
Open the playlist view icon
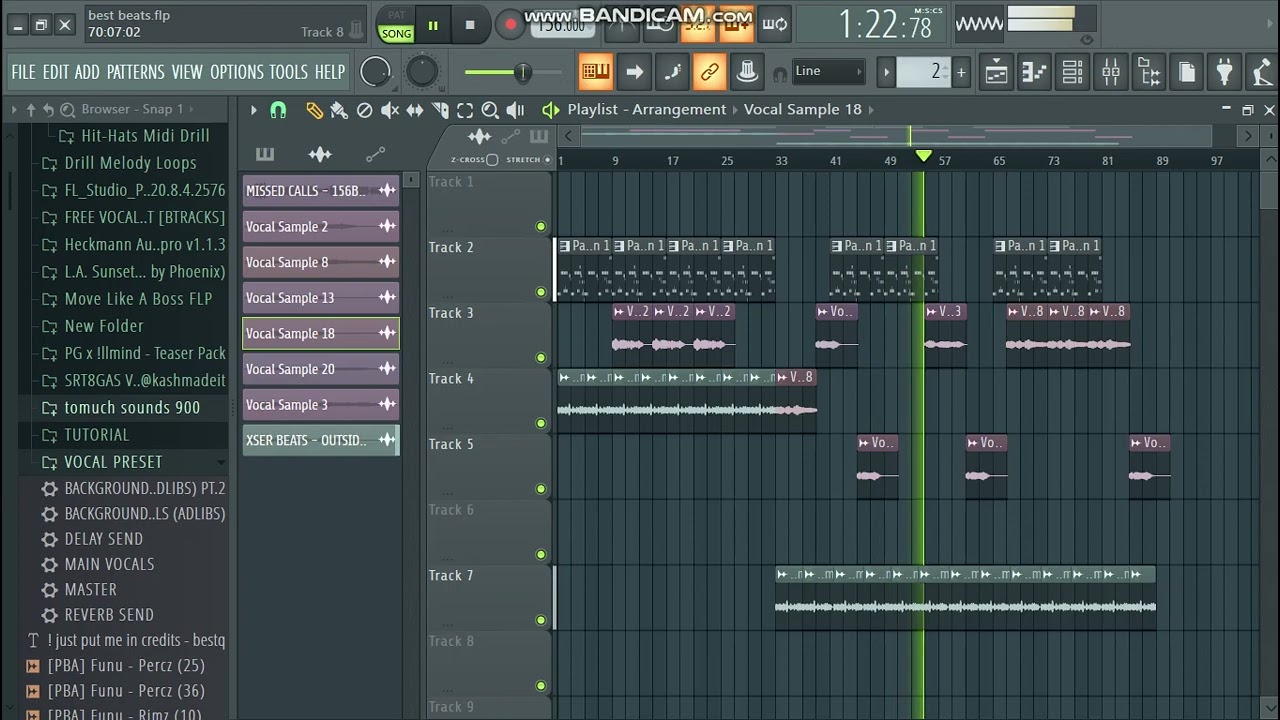click(996, 72)
